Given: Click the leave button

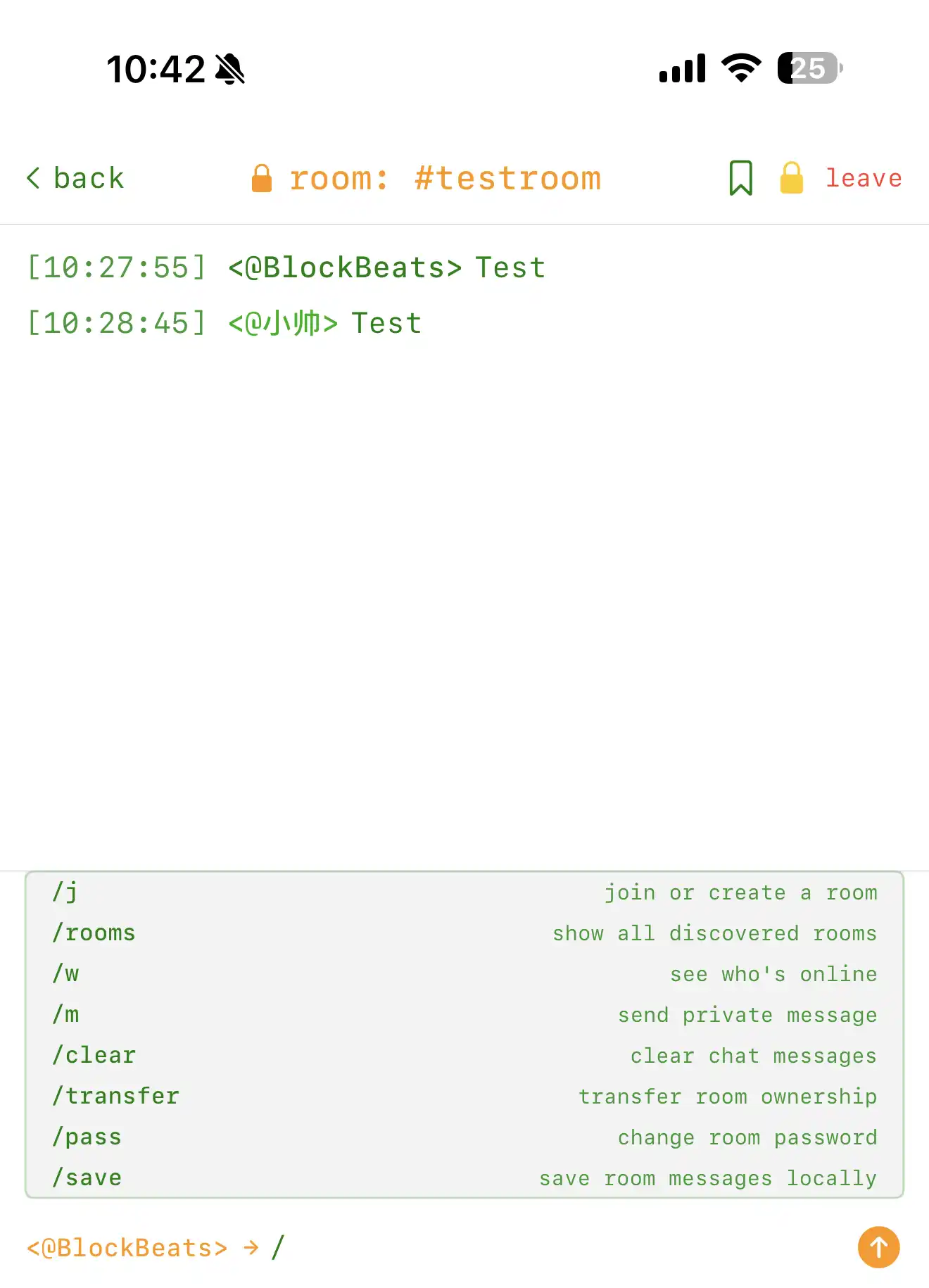Looking at the screenshot, I should [864, 177].
